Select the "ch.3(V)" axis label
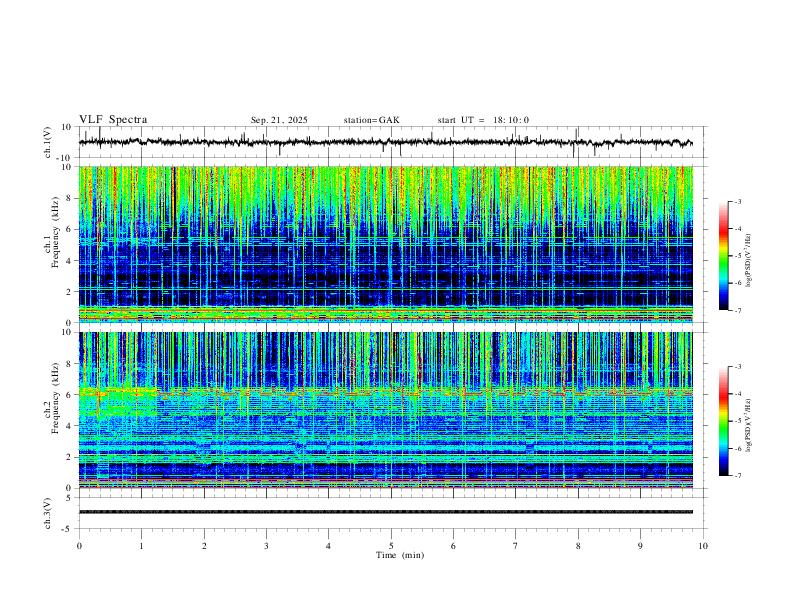Viewport: 792px width, 612px height. pos(48,513)
